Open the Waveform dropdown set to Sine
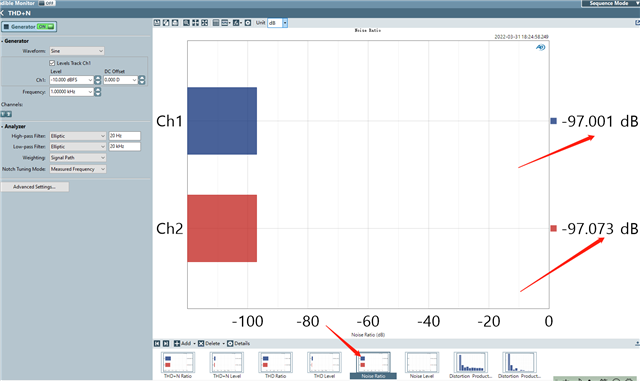 click(x=77, y=51)
